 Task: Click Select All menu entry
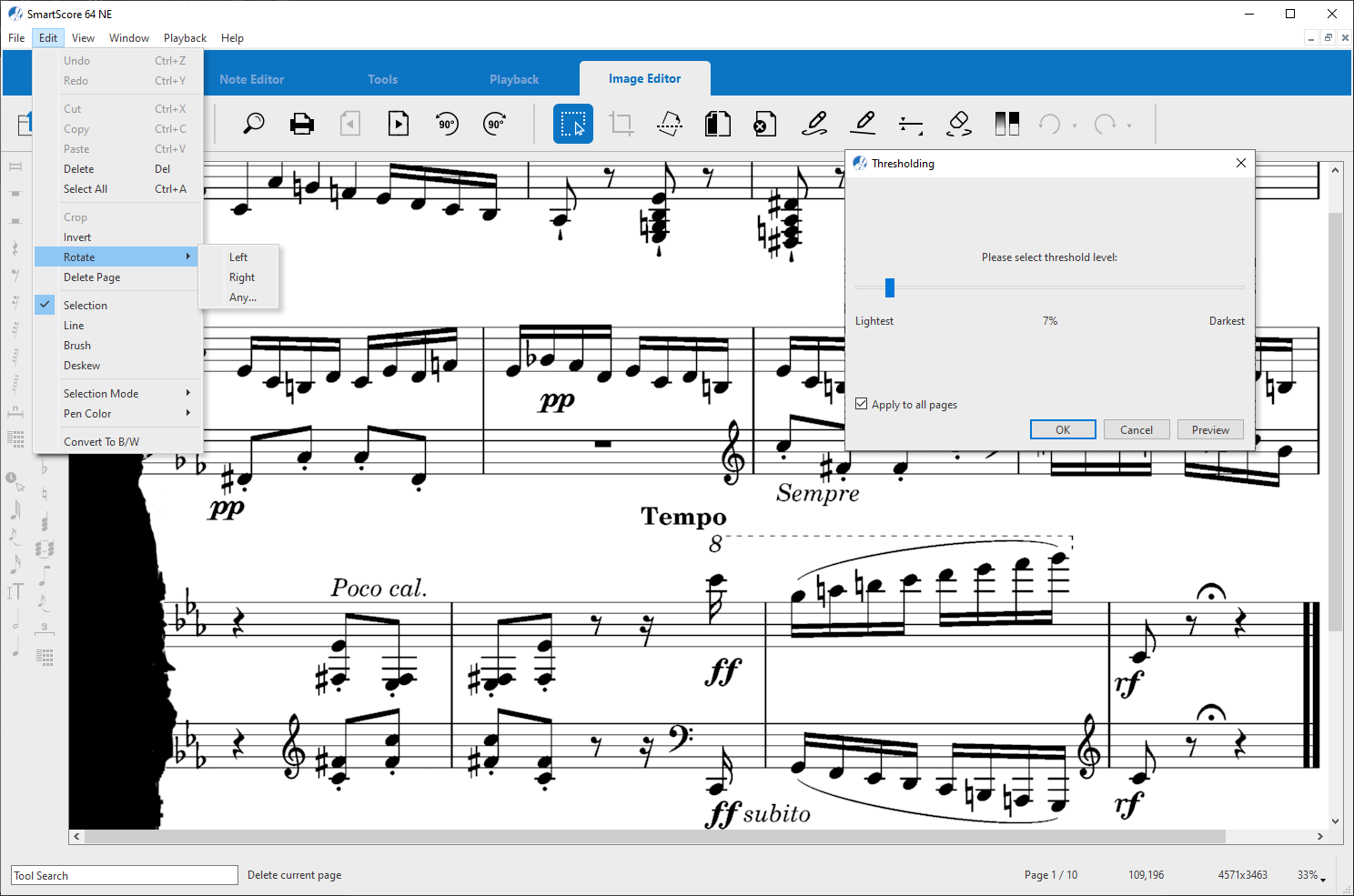[x=118, y=189]
